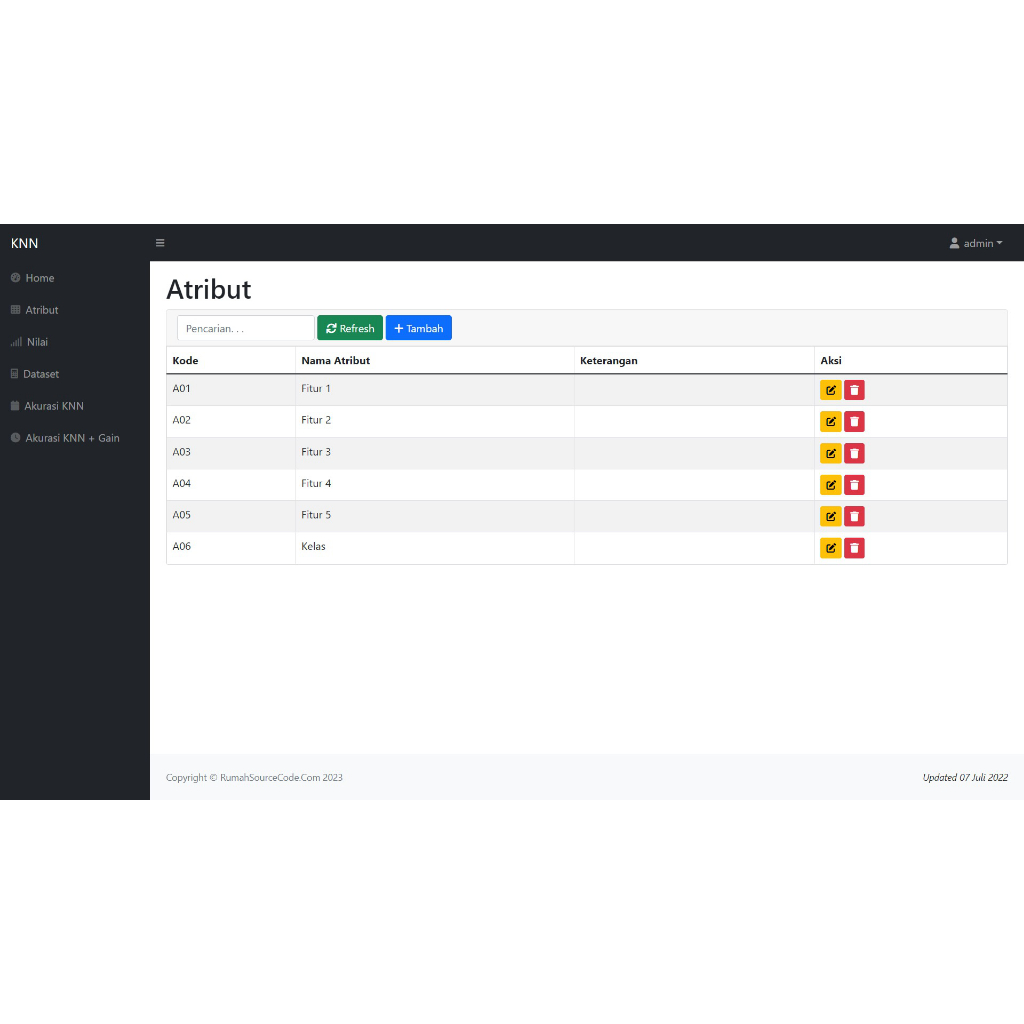Screen dimensions: 1024x1024
Task: Toggle sidebar with hamburger menu icon
Action: (160, 243)
